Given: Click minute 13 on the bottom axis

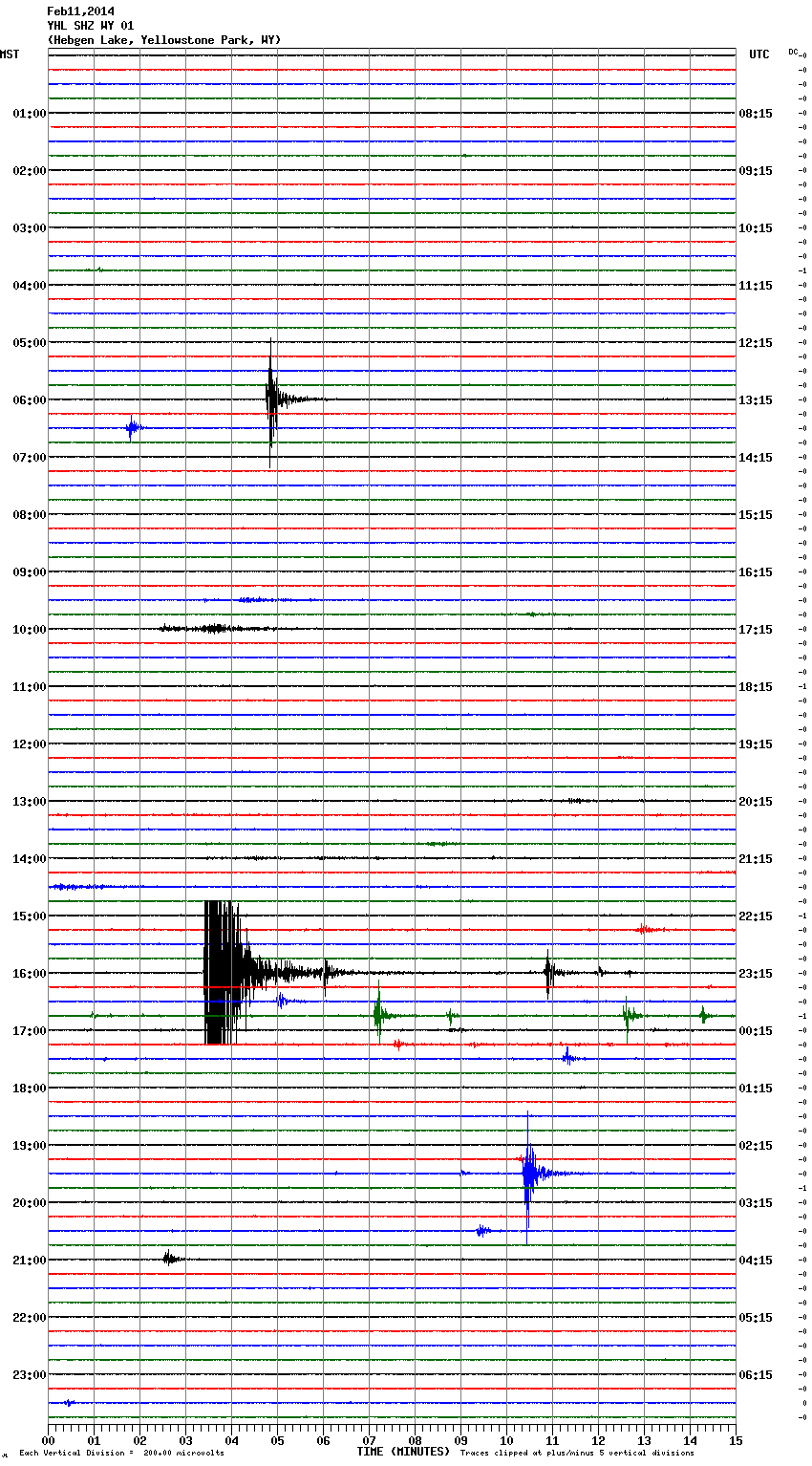Looking at the screenshot, I should (x=644, y=1440).
